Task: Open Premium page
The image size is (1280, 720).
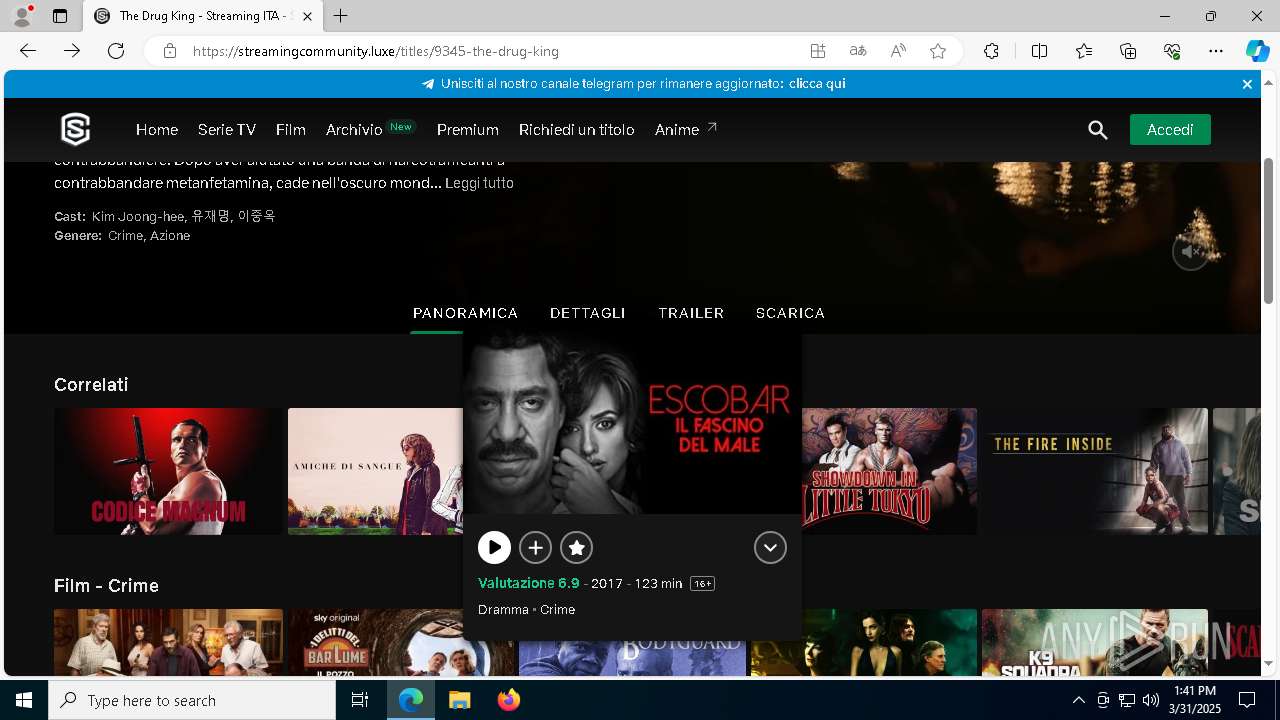Action: click(x=468, y=130)
